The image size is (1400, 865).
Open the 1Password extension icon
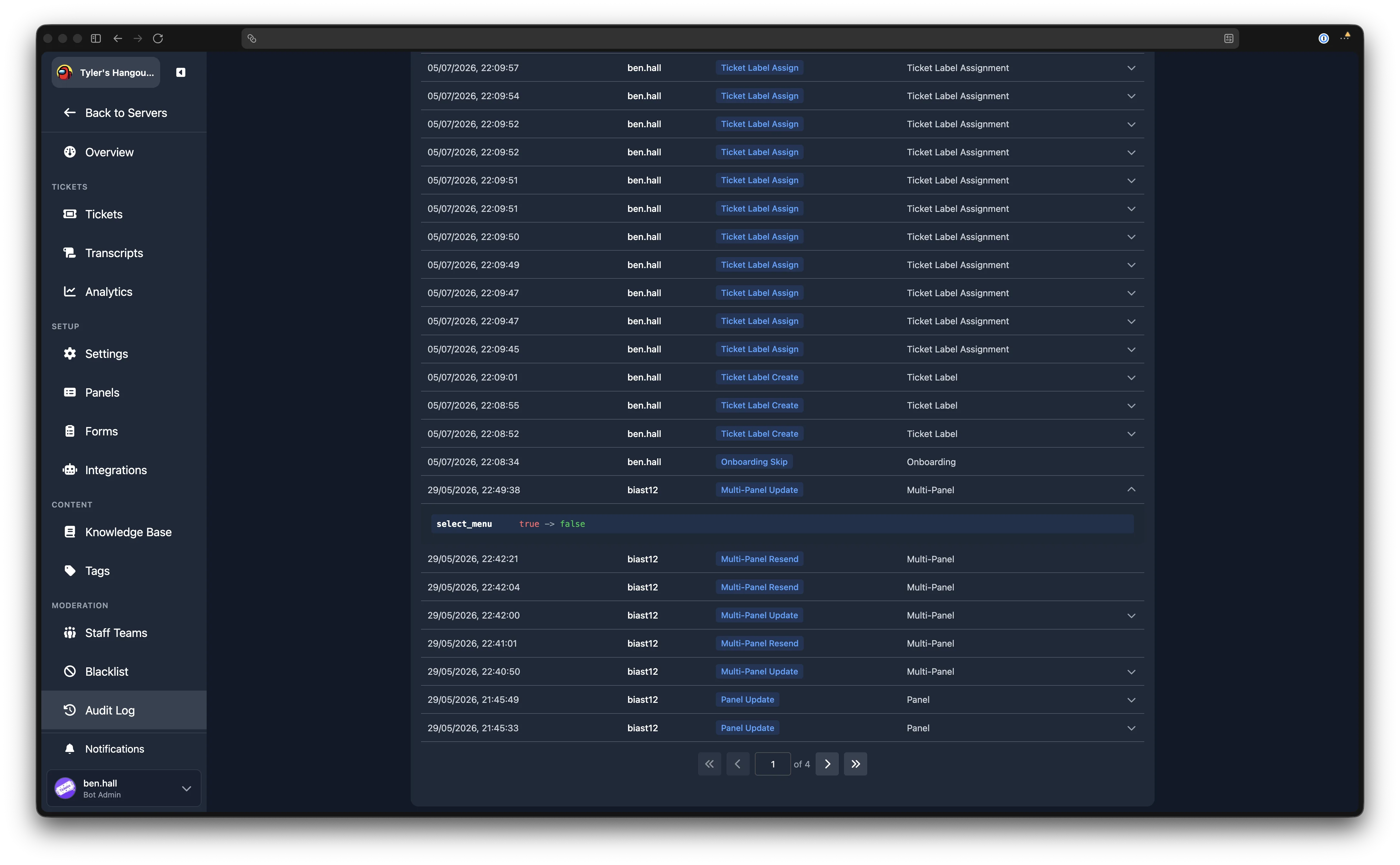(1323, 38)
